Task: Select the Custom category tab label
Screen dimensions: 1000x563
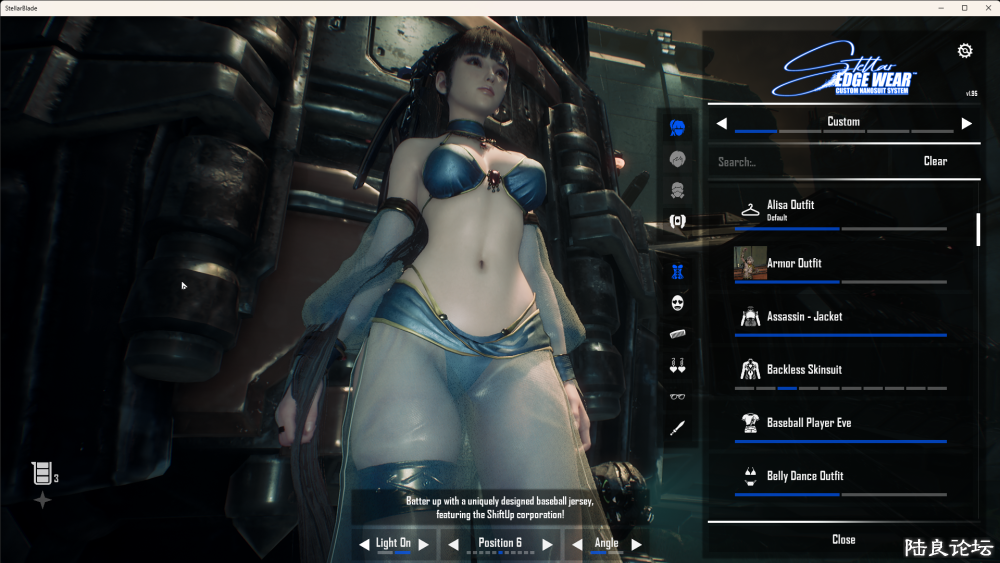Action: click(843, 121)
